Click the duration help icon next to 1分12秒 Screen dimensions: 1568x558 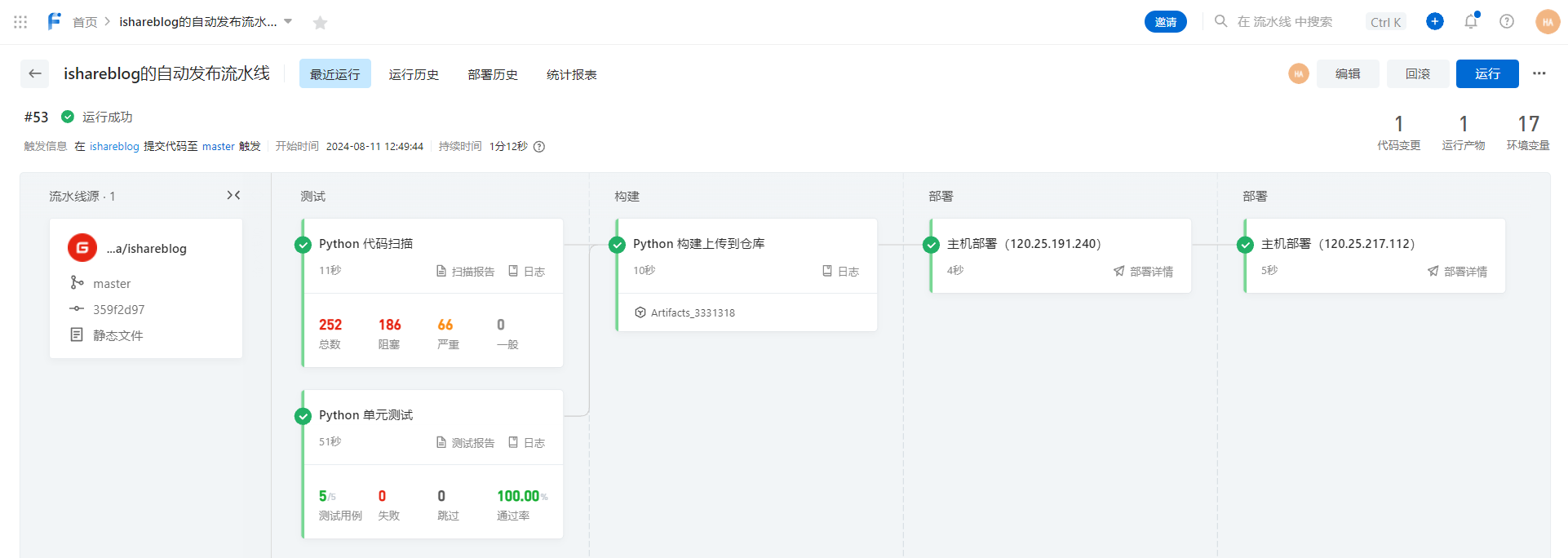[539, 147]
